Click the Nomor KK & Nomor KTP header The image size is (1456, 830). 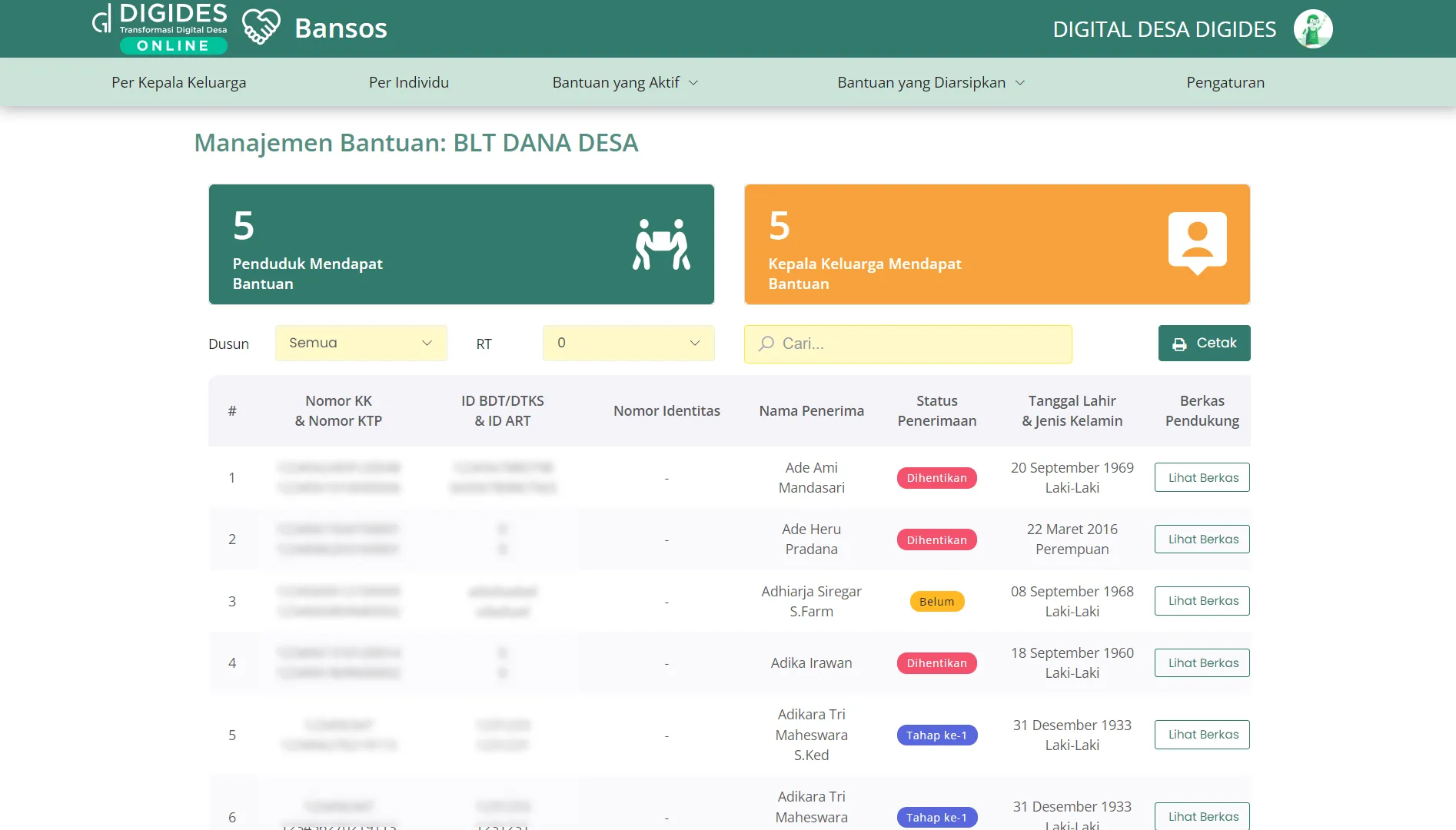[338, 410]
